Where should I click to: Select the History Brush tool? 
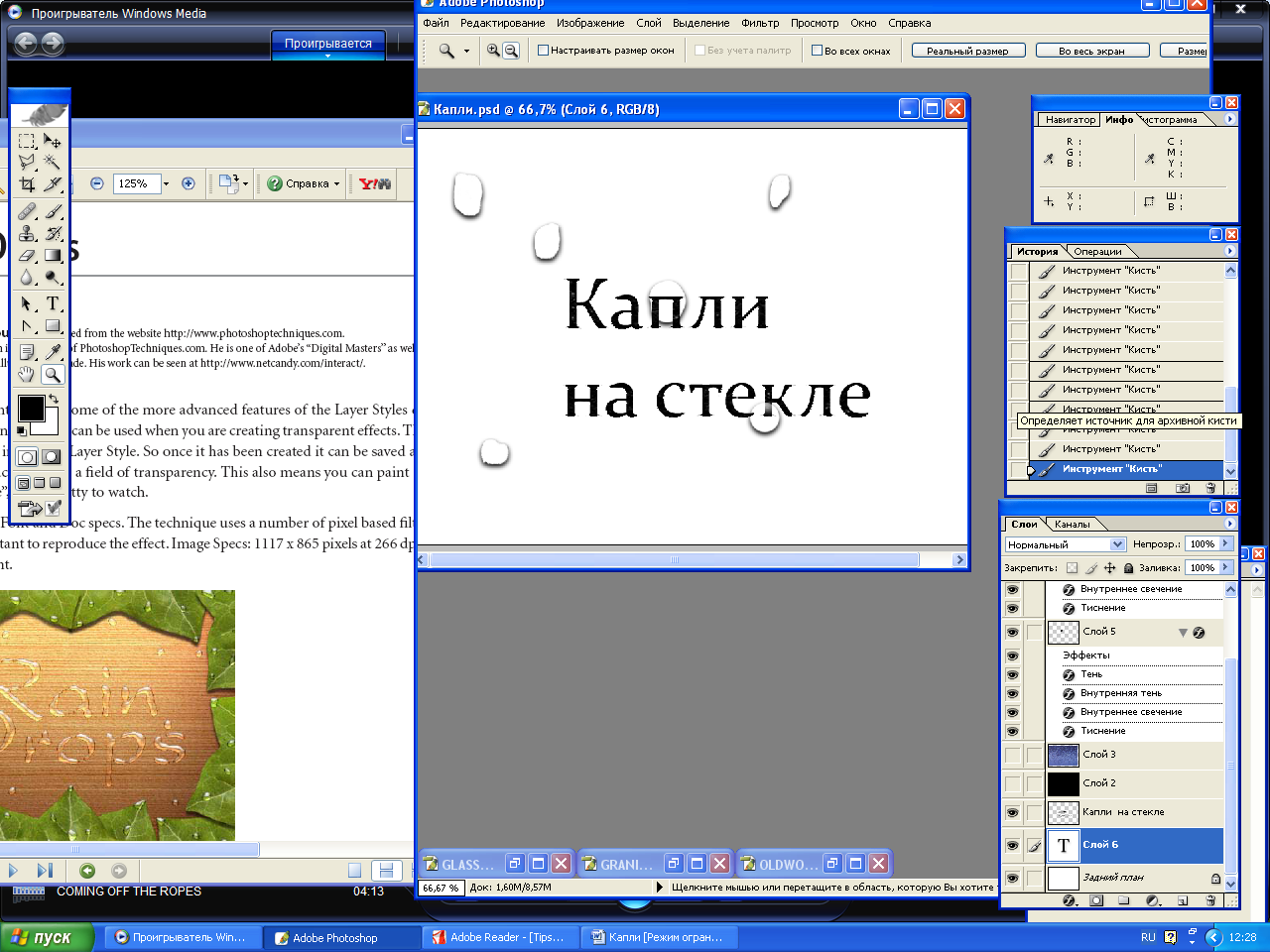tap(53, 233)
